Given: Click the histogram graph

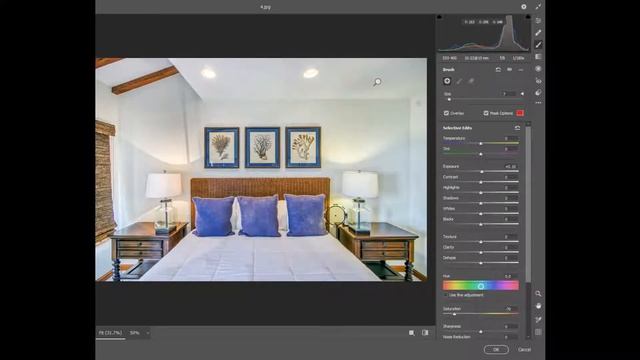Looking at the screenshot, I should pos(484,33).
